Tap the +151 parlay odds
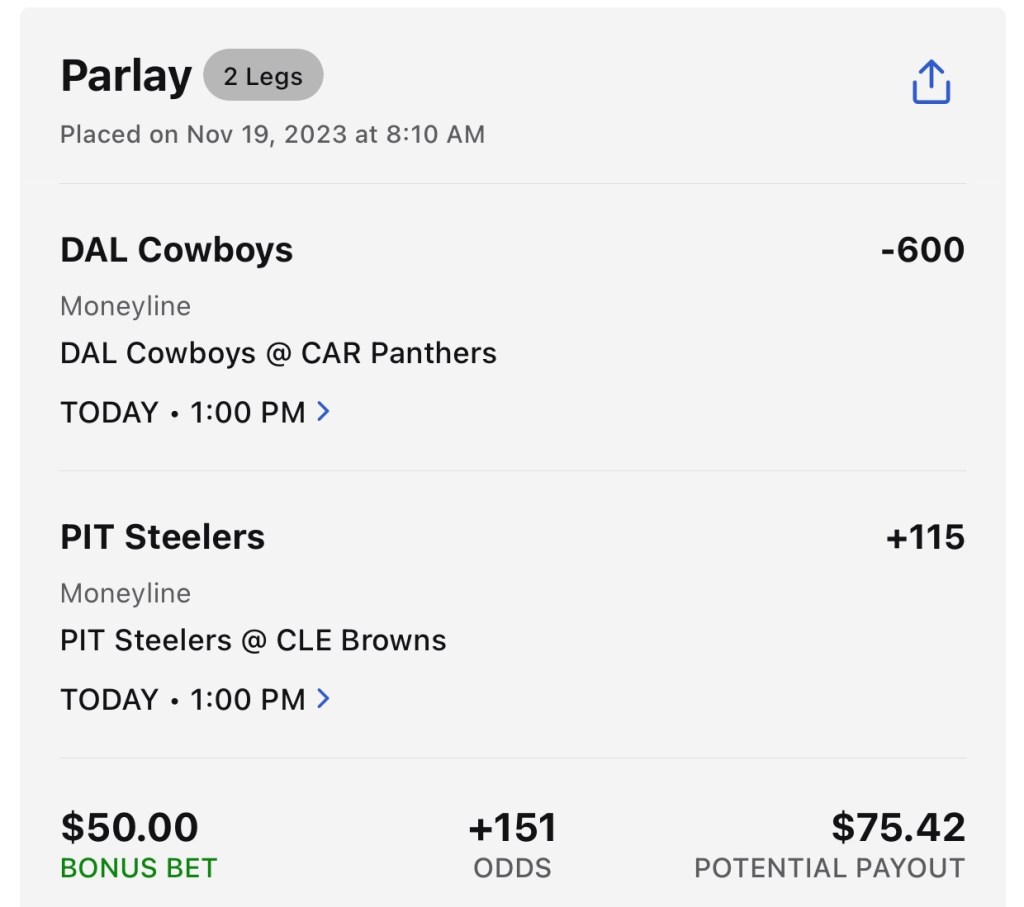1024x907 pixels. (512, 827)
